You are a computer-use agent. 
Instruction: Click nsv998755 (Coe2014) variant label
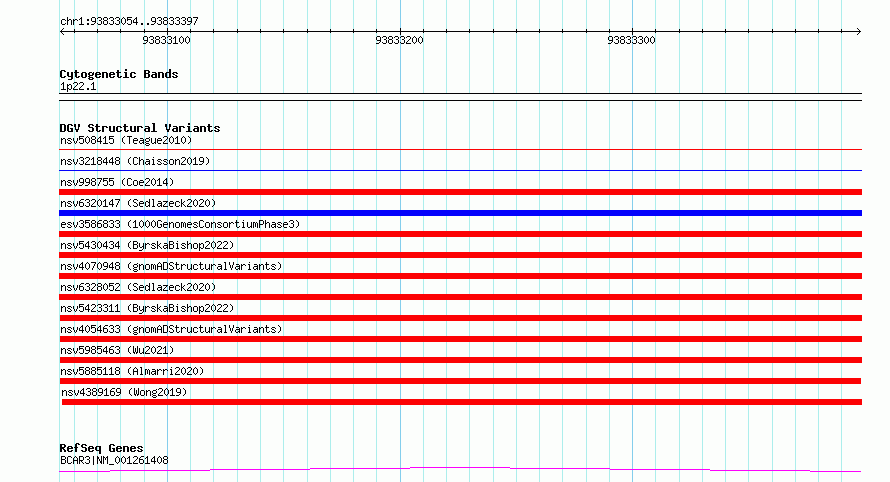click(117, 182)
